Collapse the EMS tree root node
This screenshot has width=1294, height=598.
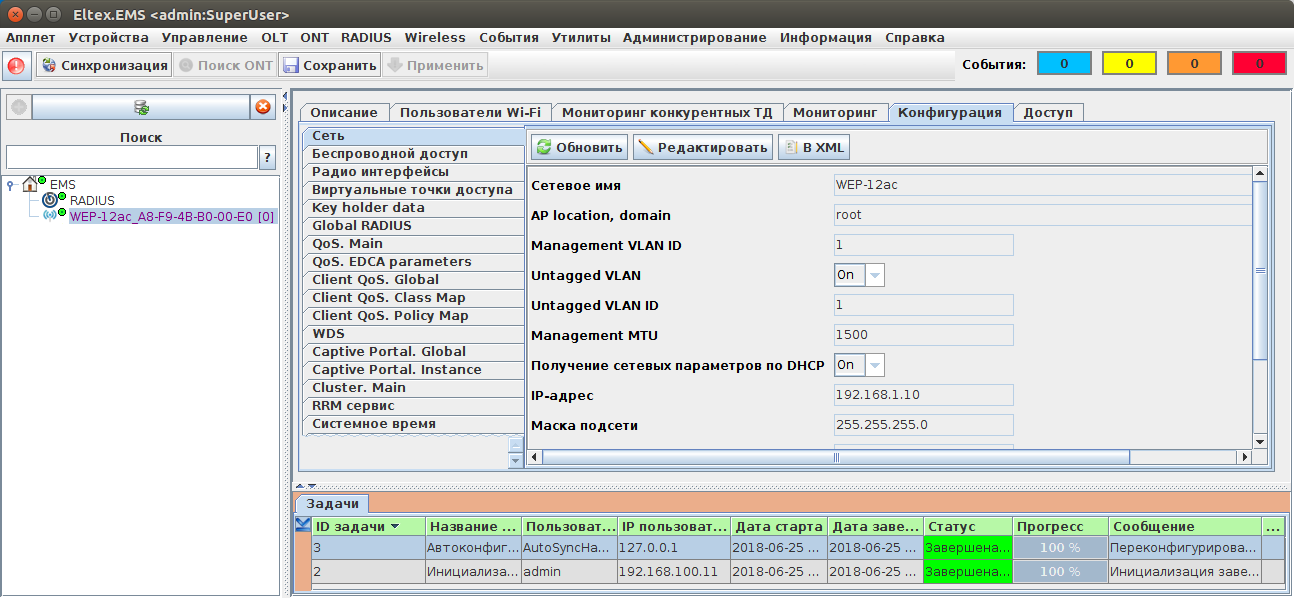[10, 184]
